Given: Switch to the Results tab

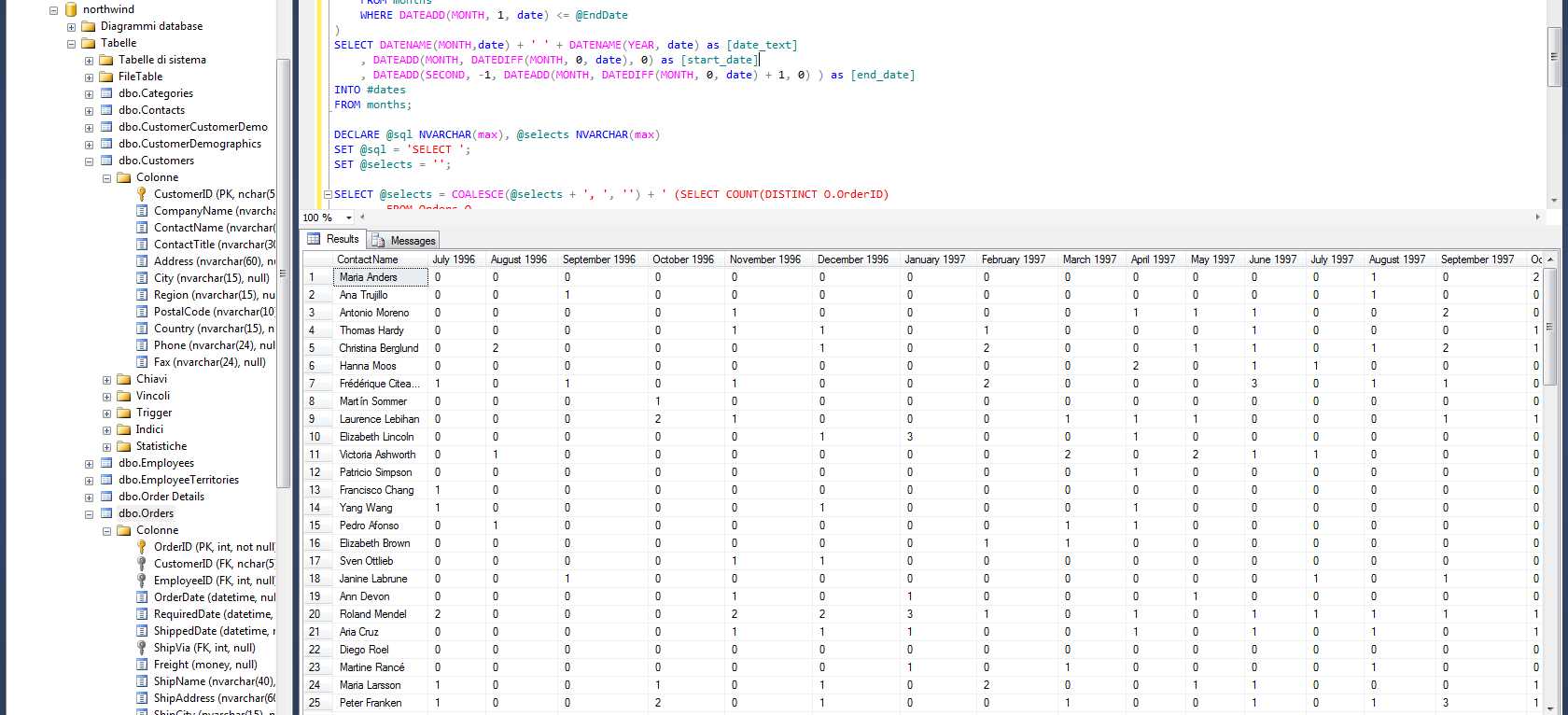Looking at the screenshot, I should click(x=333, y=240).
